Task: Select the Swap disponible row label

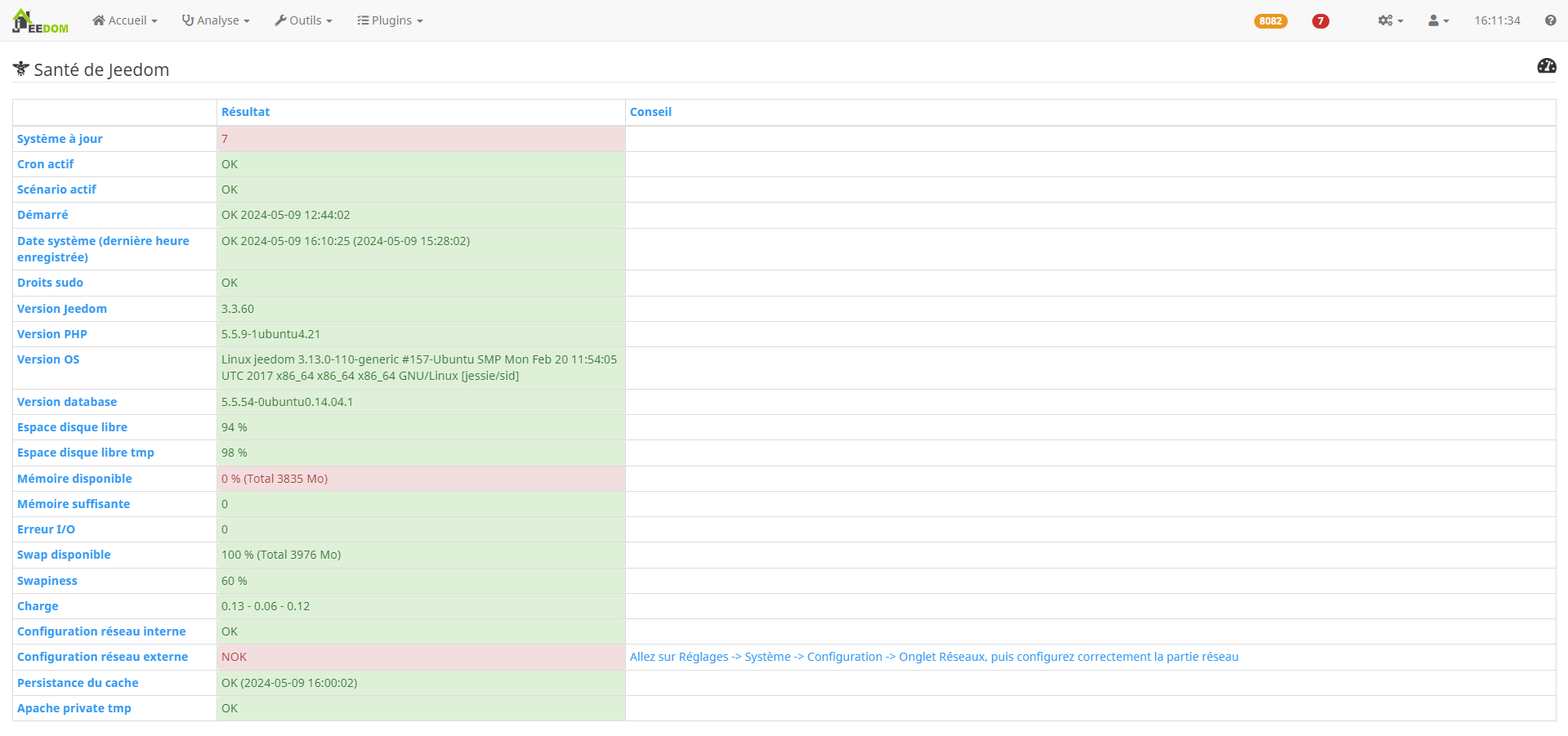Action: 64,555
